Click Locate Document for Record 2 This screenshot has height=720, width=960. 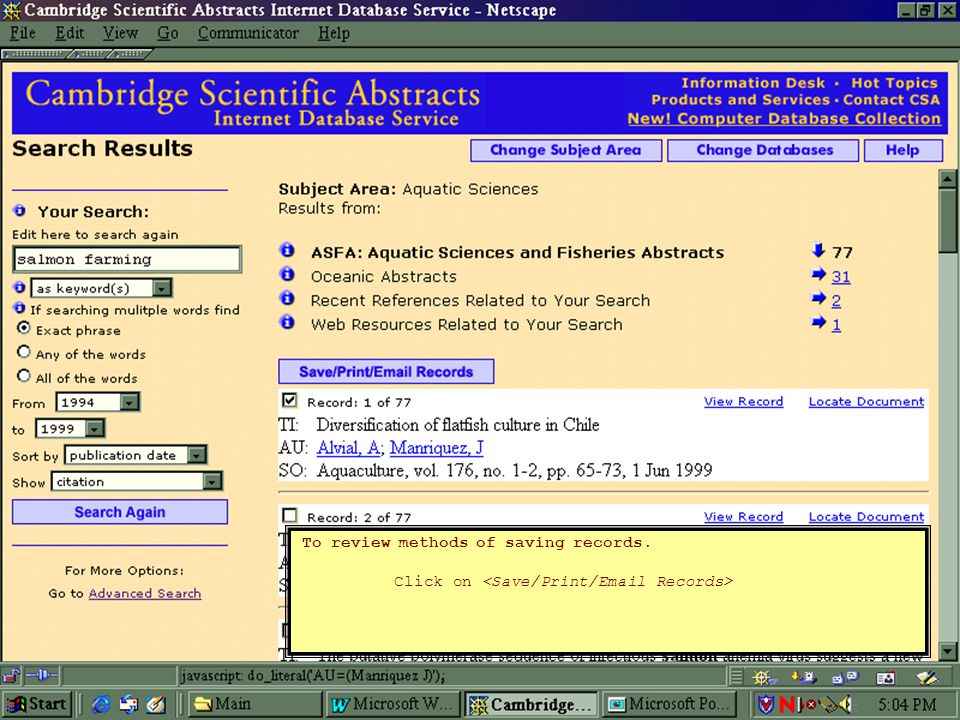(x=866, y=517)
